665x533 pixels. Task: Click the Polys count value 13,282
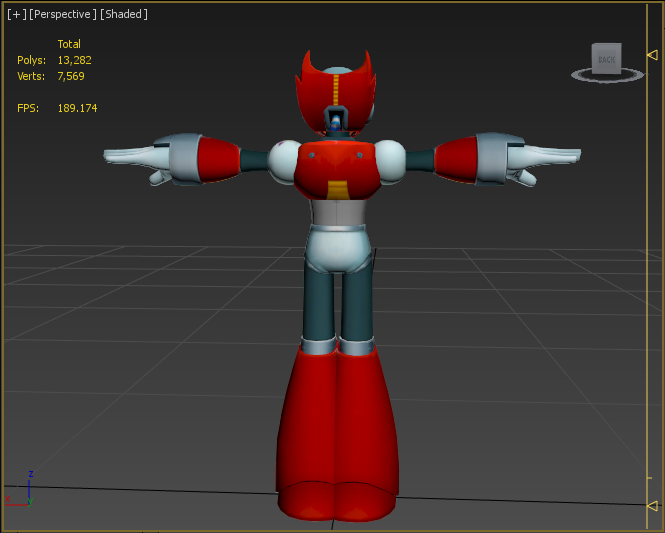tap(75, 60)
